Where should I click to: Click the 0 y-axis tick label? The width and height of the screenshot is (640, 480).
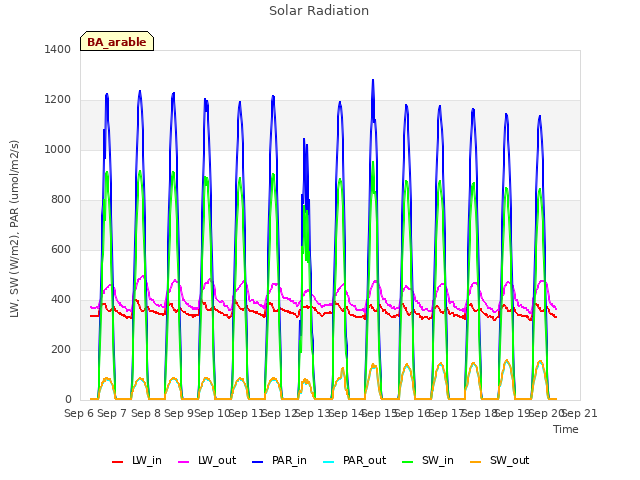click(68, 400)
